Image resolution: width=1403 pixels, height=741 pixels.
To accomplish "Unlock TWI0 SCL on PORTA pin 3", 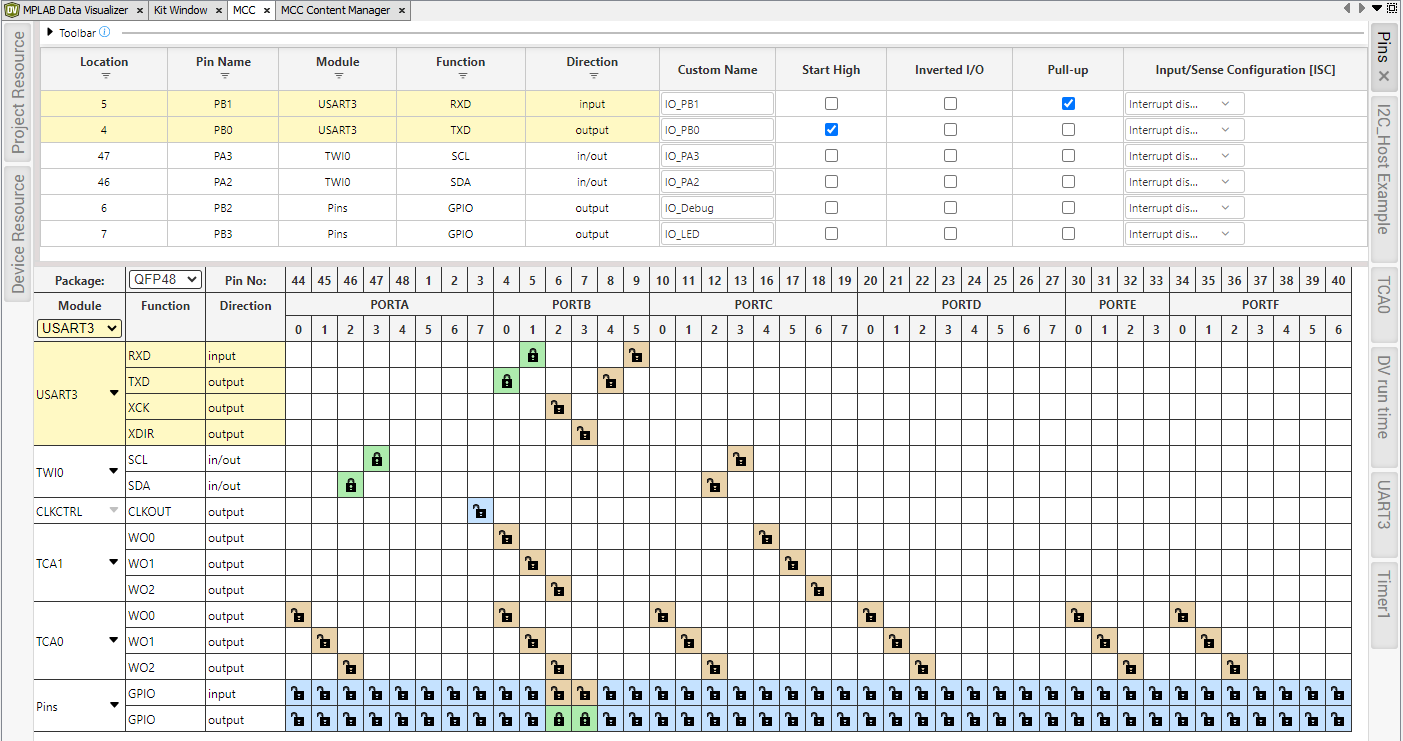I will pos(376,459).
